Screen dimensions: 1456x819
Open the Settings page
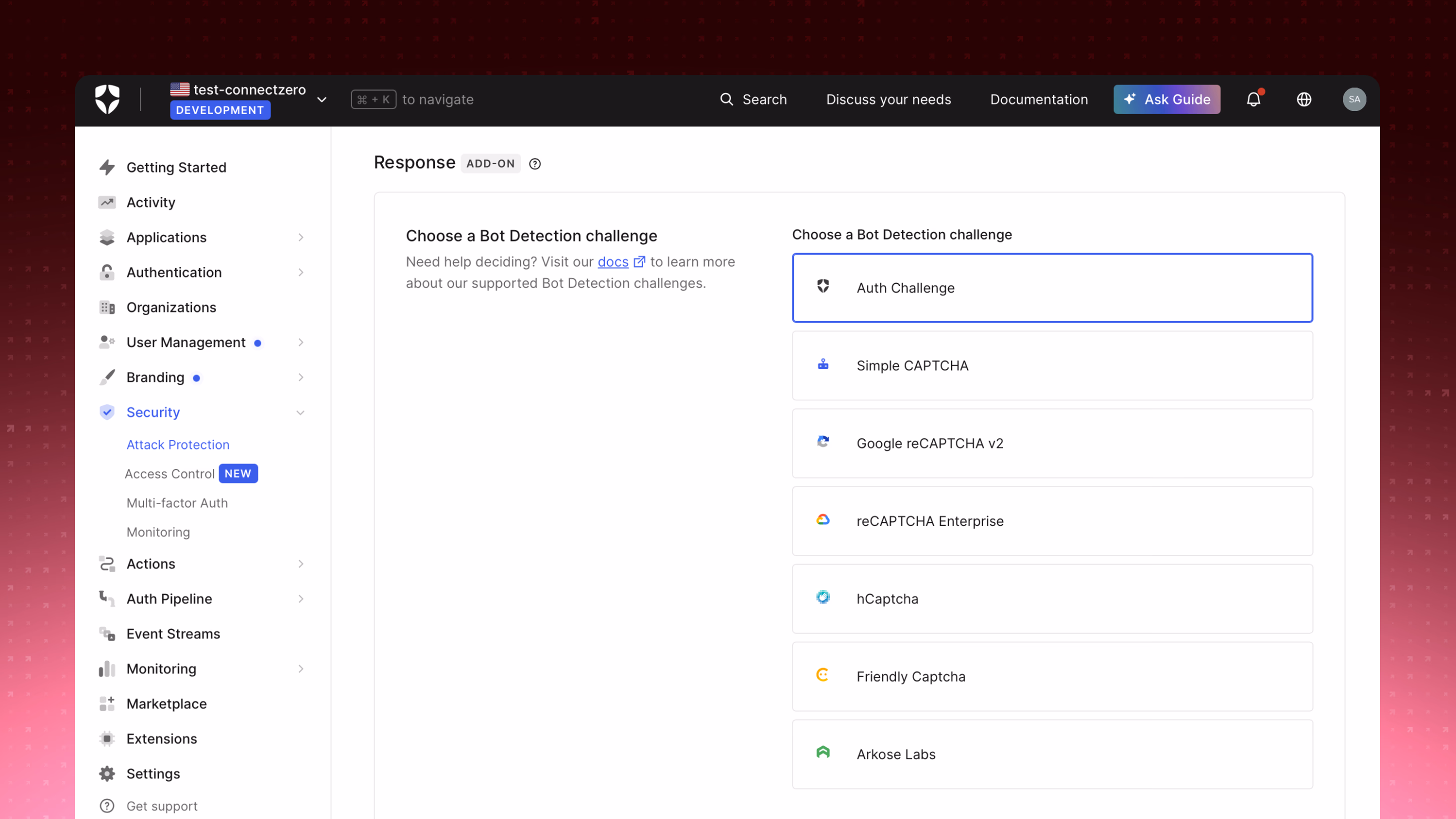pyautogui.click(x=153, y=774)
